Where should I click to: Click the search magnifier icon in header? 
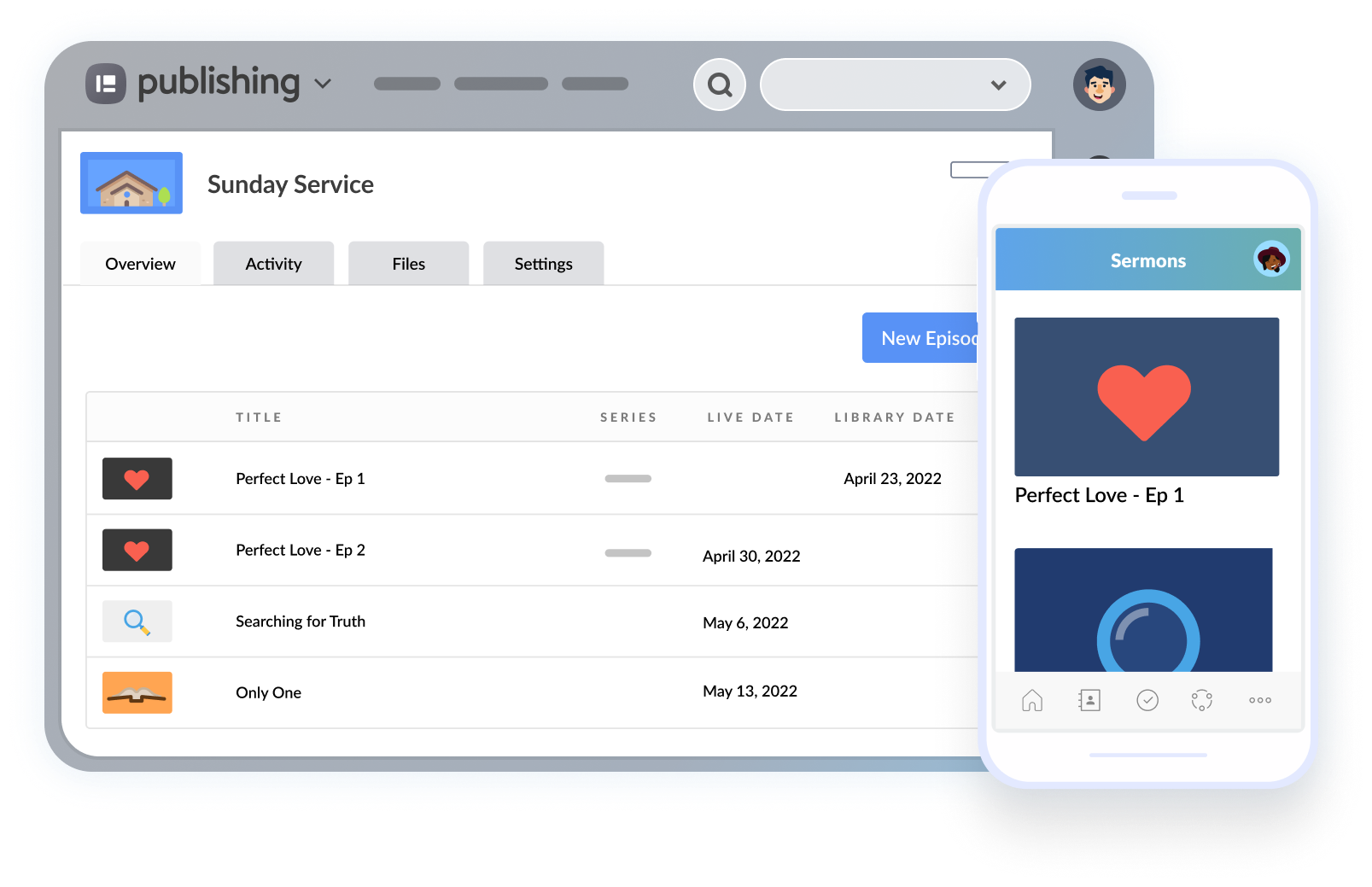click(x=720, y=85)
